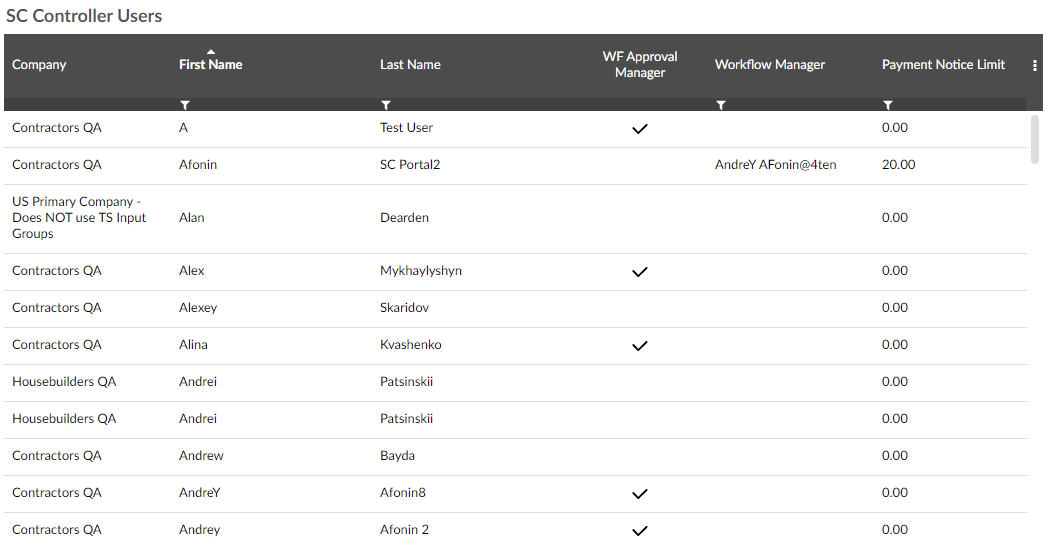
Task: Click the vertical scrollbar thumb
Action: [x=1036, y=138]
